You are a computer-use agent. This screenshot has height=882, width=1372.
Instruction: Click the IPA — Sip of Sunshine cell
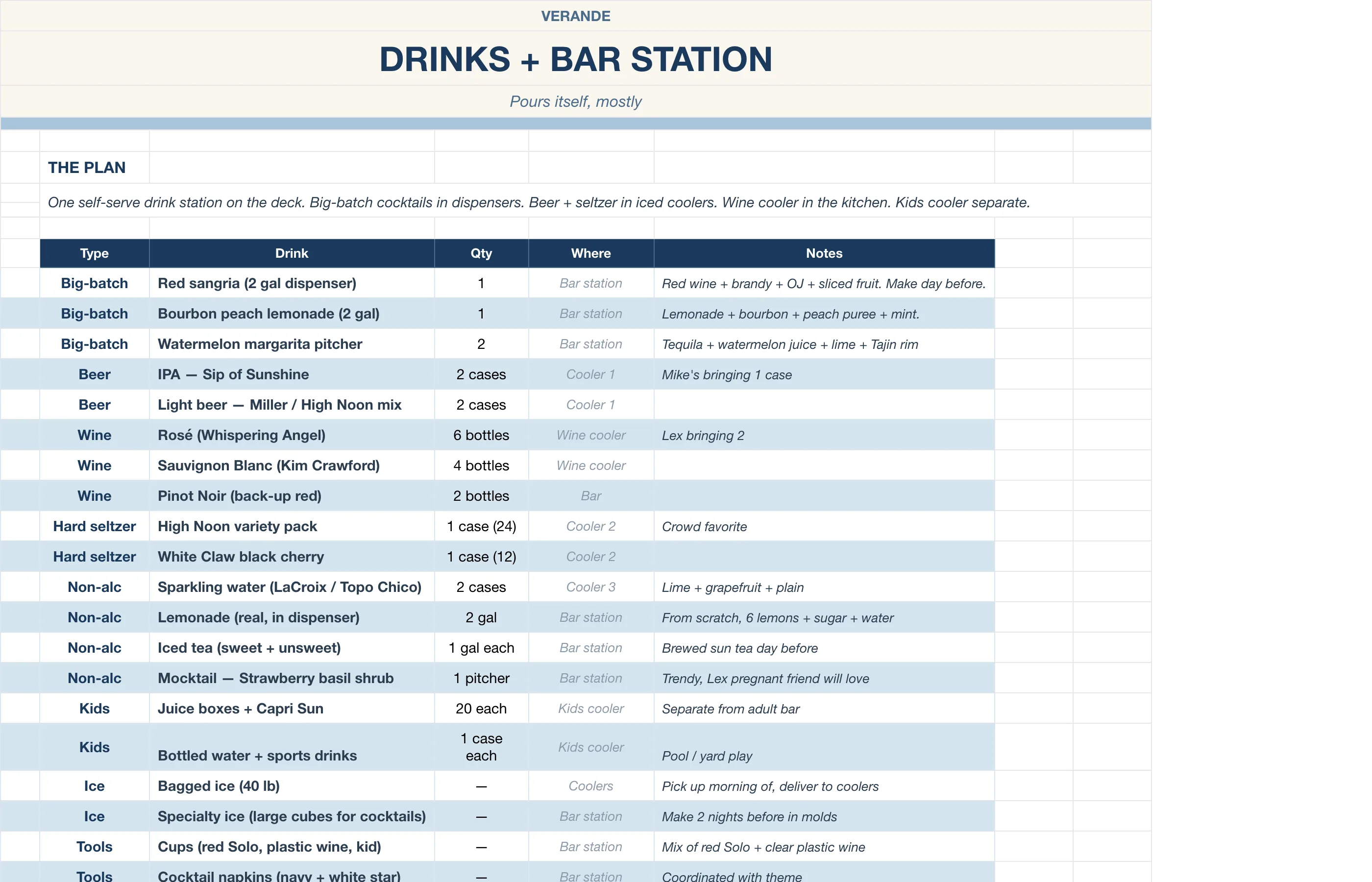[x=292, y=374]
